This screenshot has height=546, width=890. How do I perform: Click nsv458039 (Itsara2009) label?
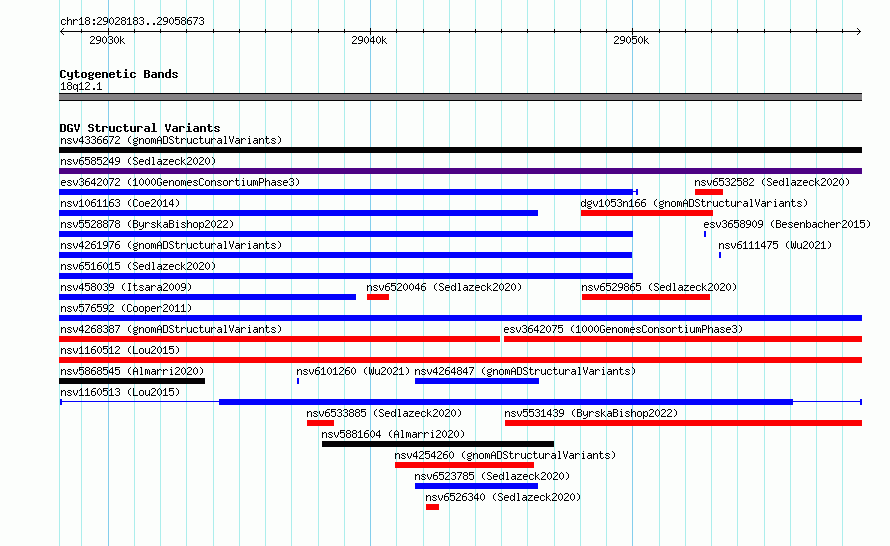point(126,287)
